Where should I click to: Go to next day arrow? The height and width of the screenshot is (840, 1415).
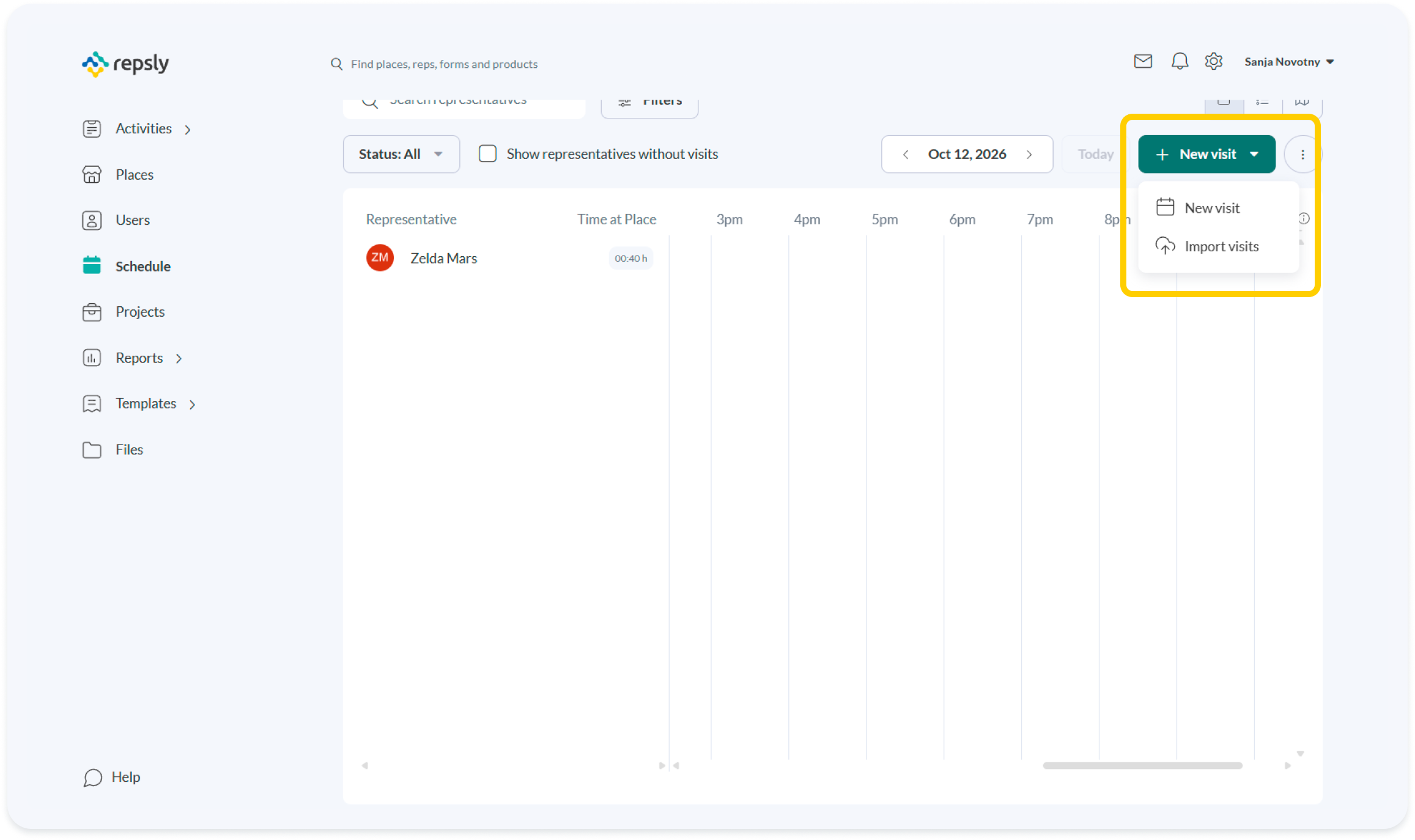[x=1030, y=155]
